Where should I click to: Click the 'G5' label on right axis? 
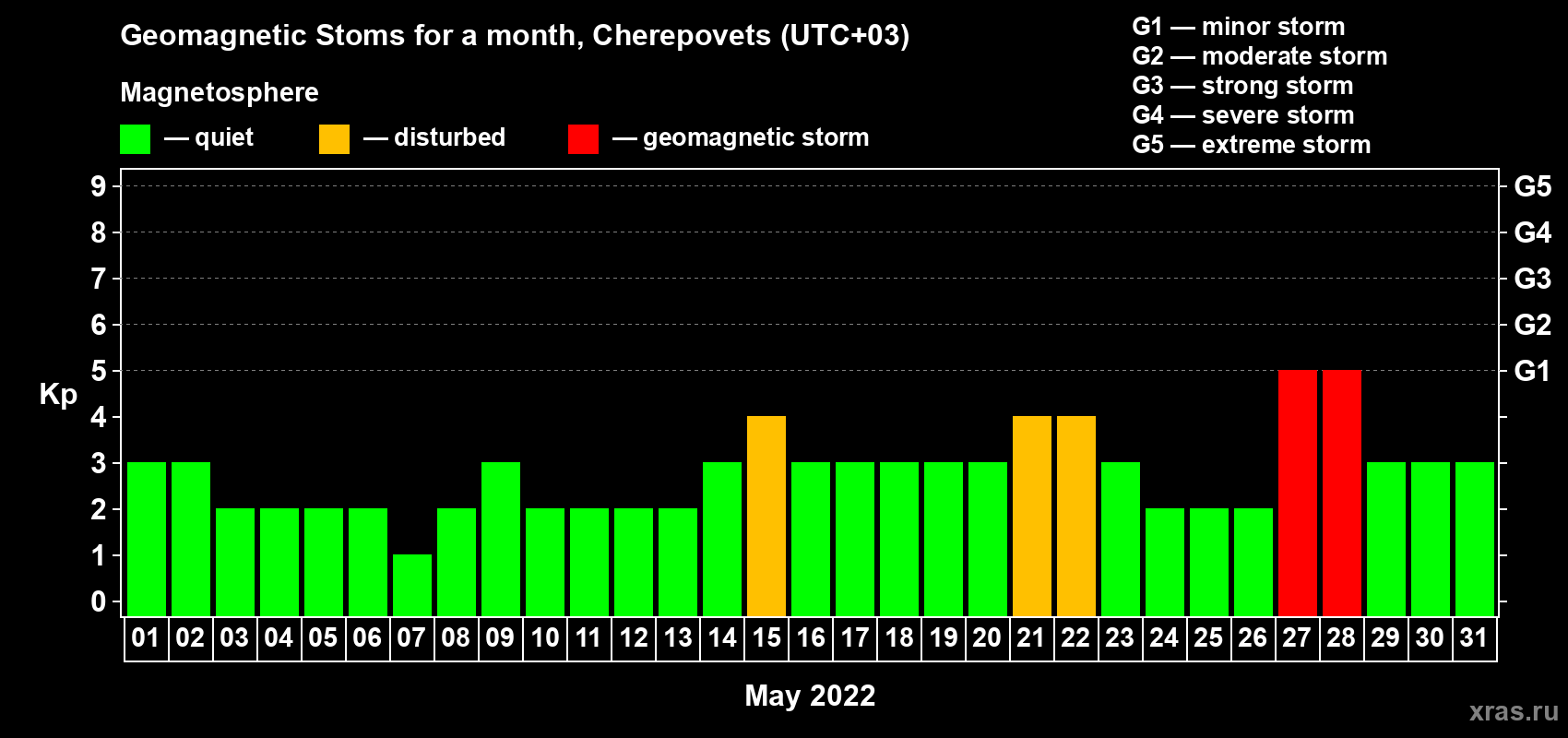click(x=1533, y=186)
